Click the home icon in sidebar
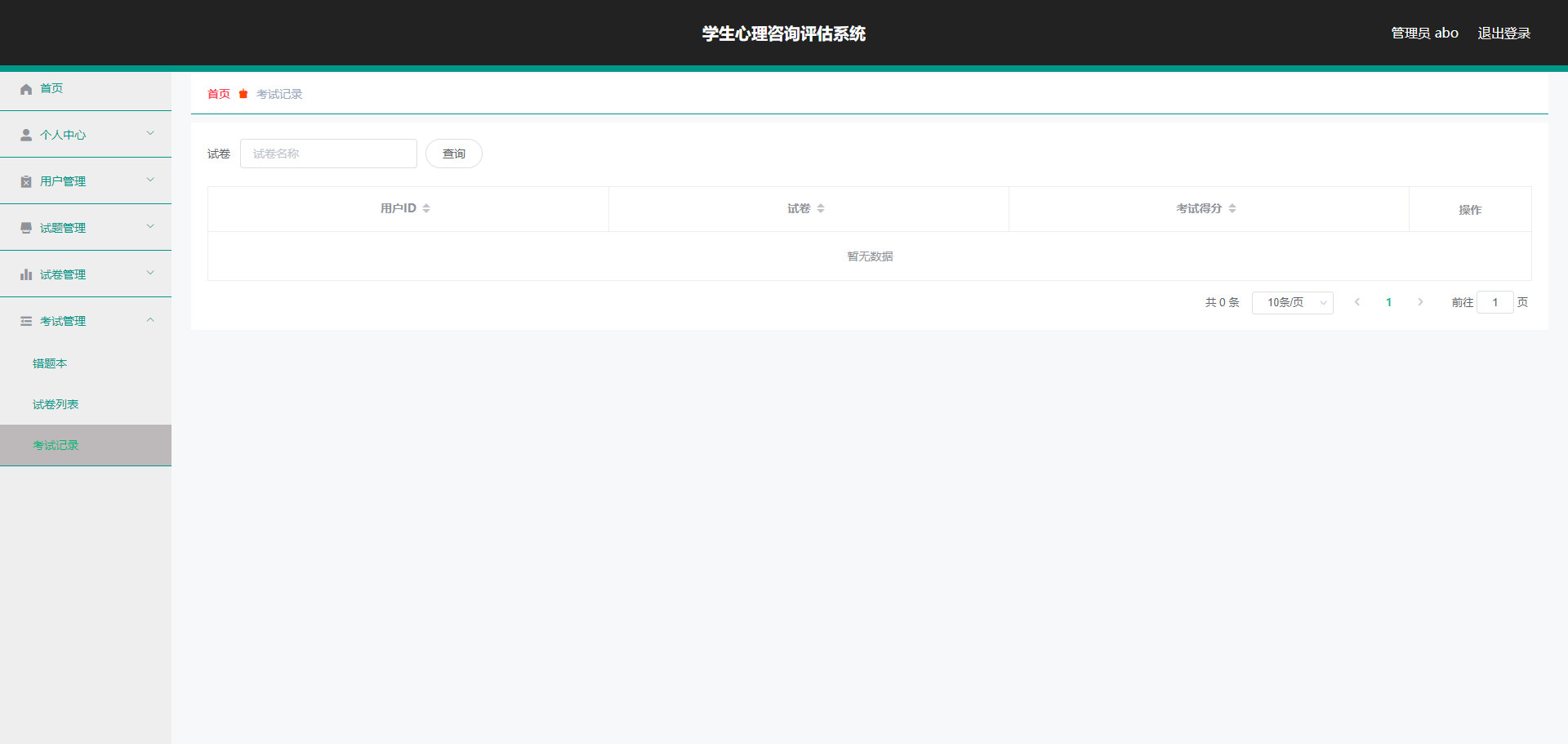1568x744 pixels. [x=26, y=89]
